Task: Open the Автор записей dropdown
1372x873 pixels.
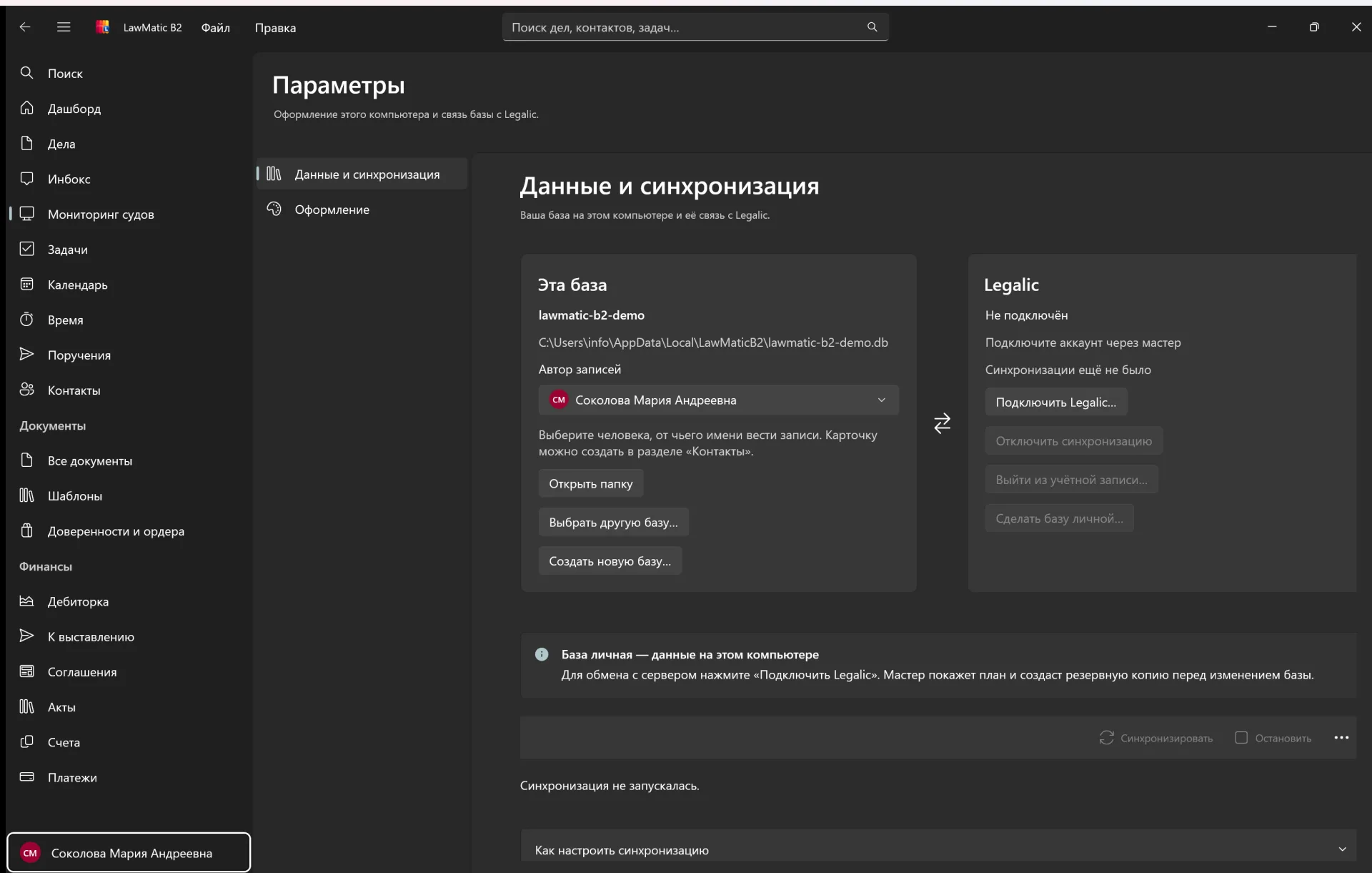Action: coord(718,400)
